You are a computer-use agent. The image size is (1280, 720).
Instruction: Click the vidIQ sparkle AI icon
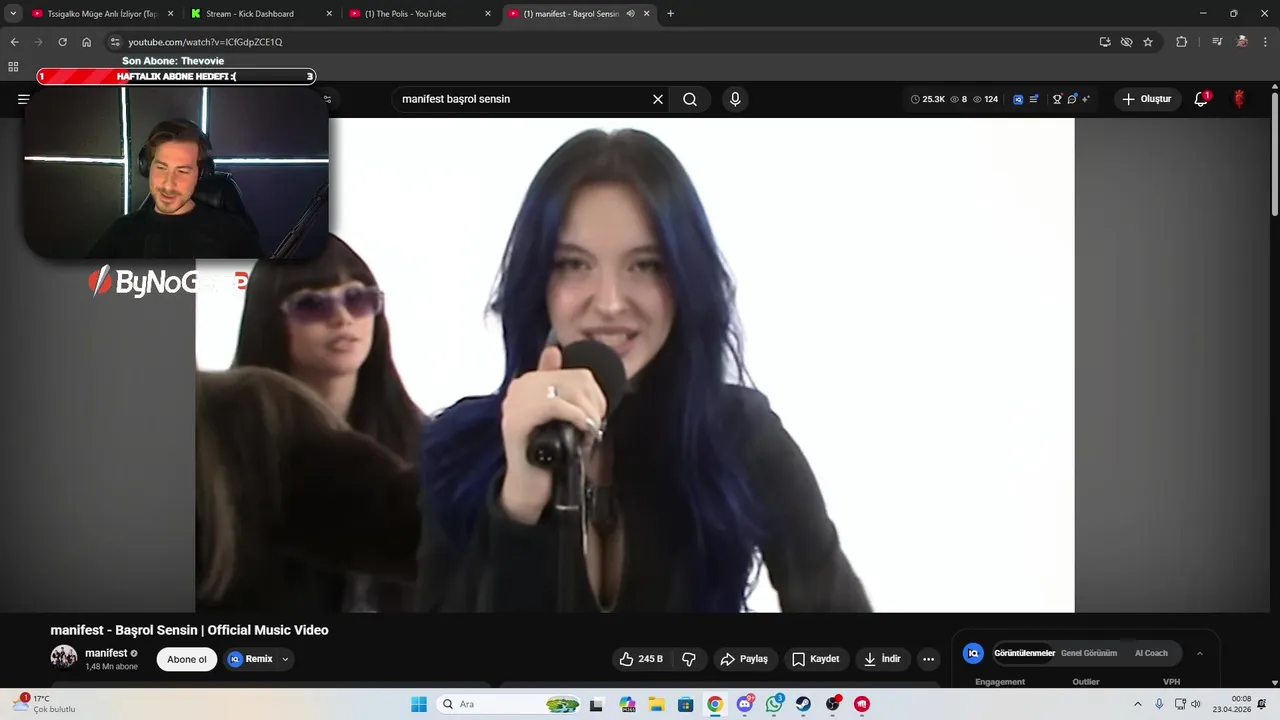coord(1086,99)
